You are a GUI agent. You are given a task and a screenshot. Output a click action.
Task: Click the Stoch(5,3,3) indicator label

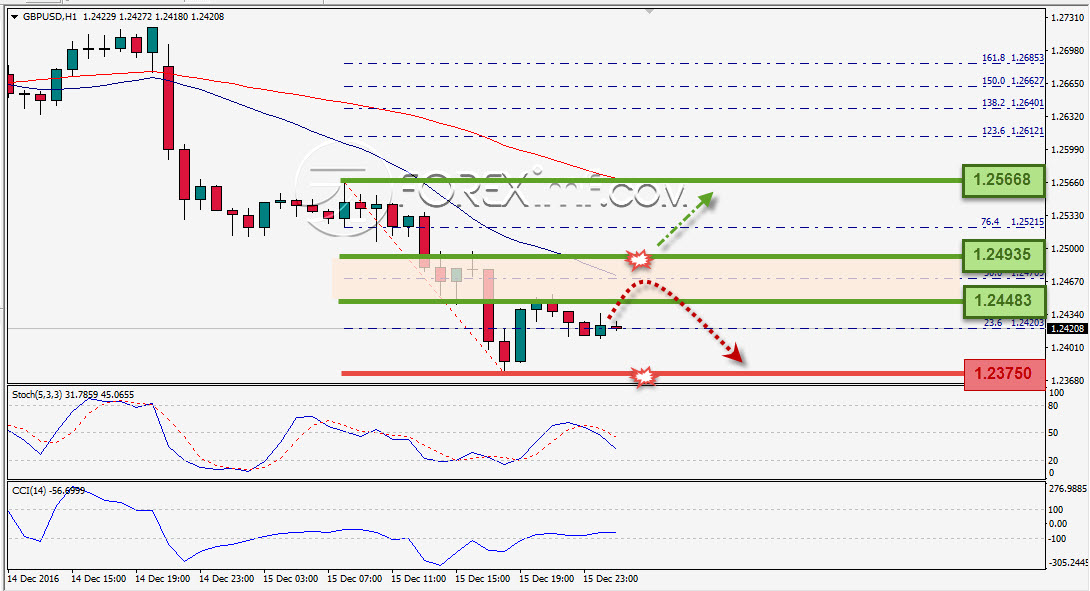tap(73, 395)
